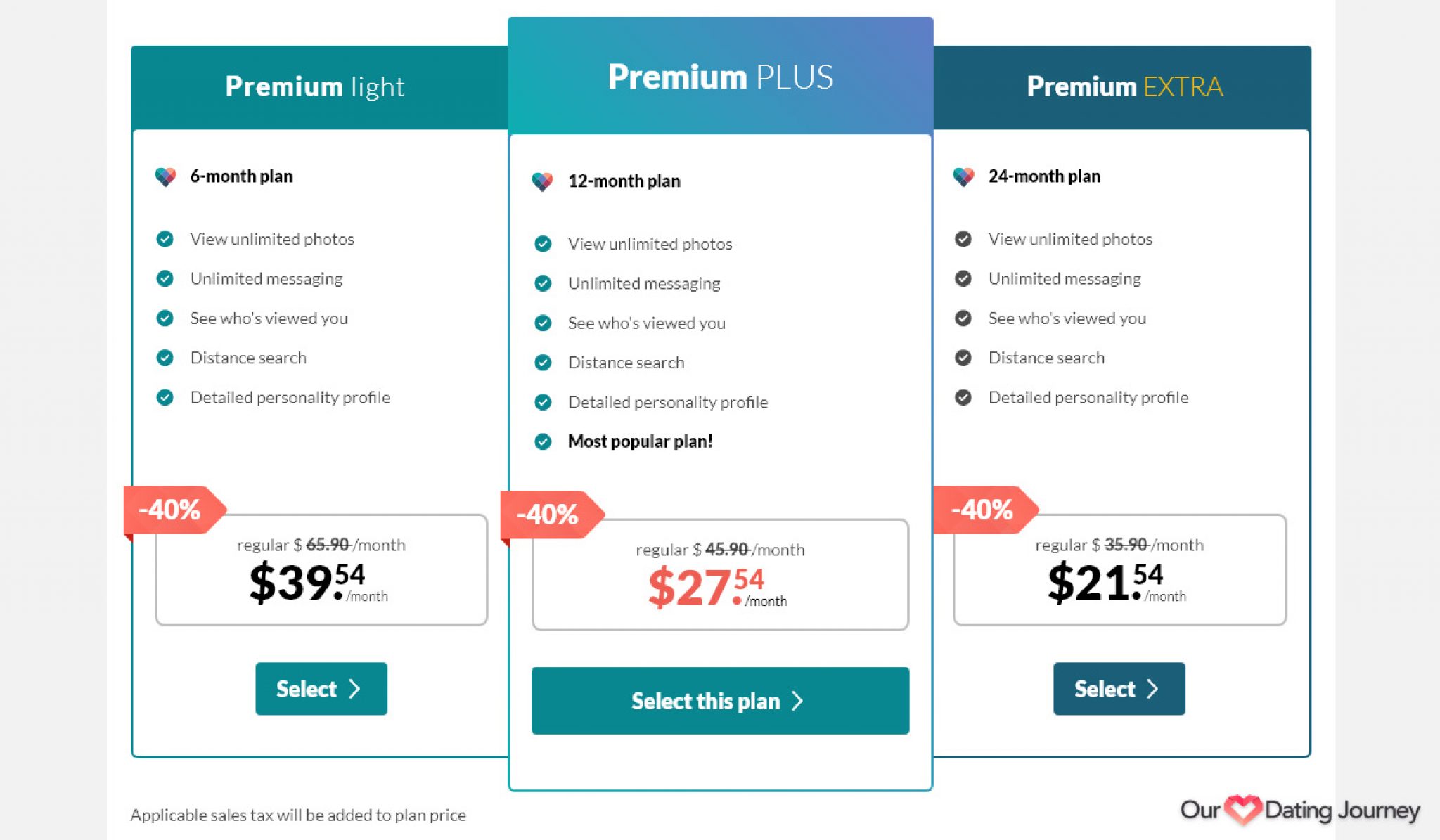Click the -40% discount ribbon on Premium PLUS

click(549, 514)
